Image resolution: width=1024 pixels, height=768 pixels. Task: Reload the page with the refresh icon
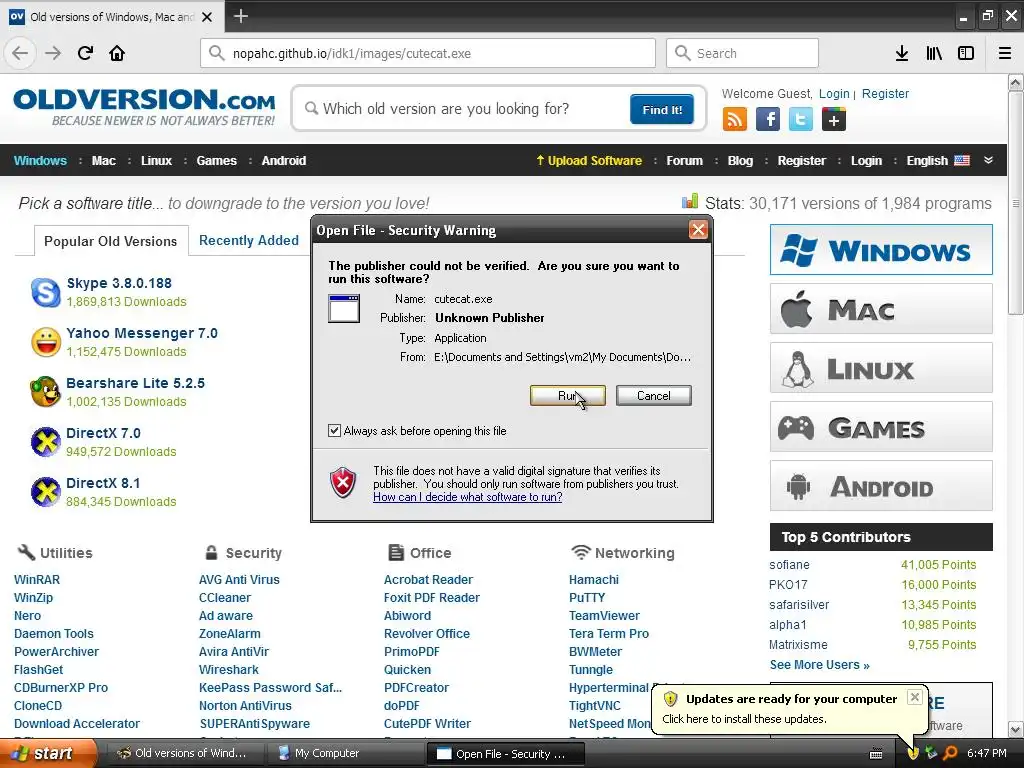[x=85, y=53]
